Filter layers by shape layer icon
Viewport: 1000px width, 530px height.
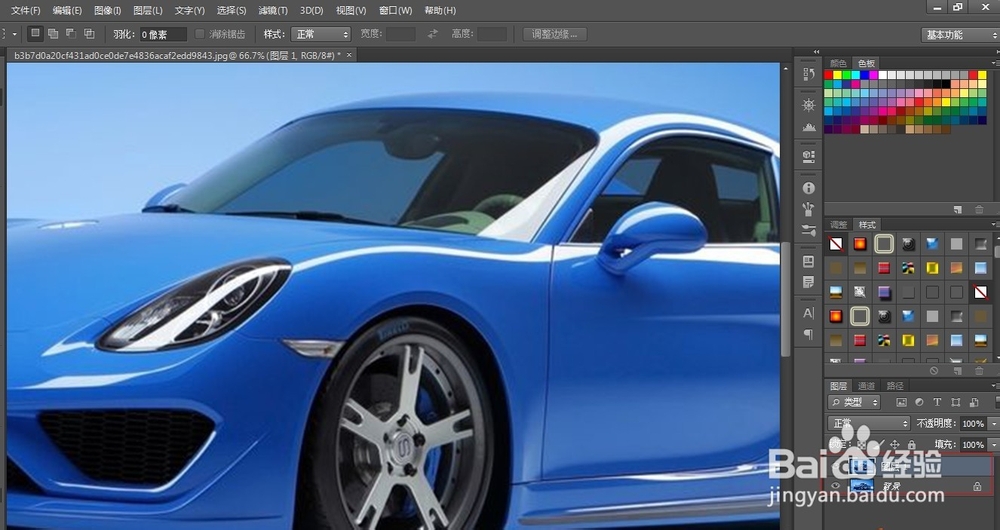point(955,402)
